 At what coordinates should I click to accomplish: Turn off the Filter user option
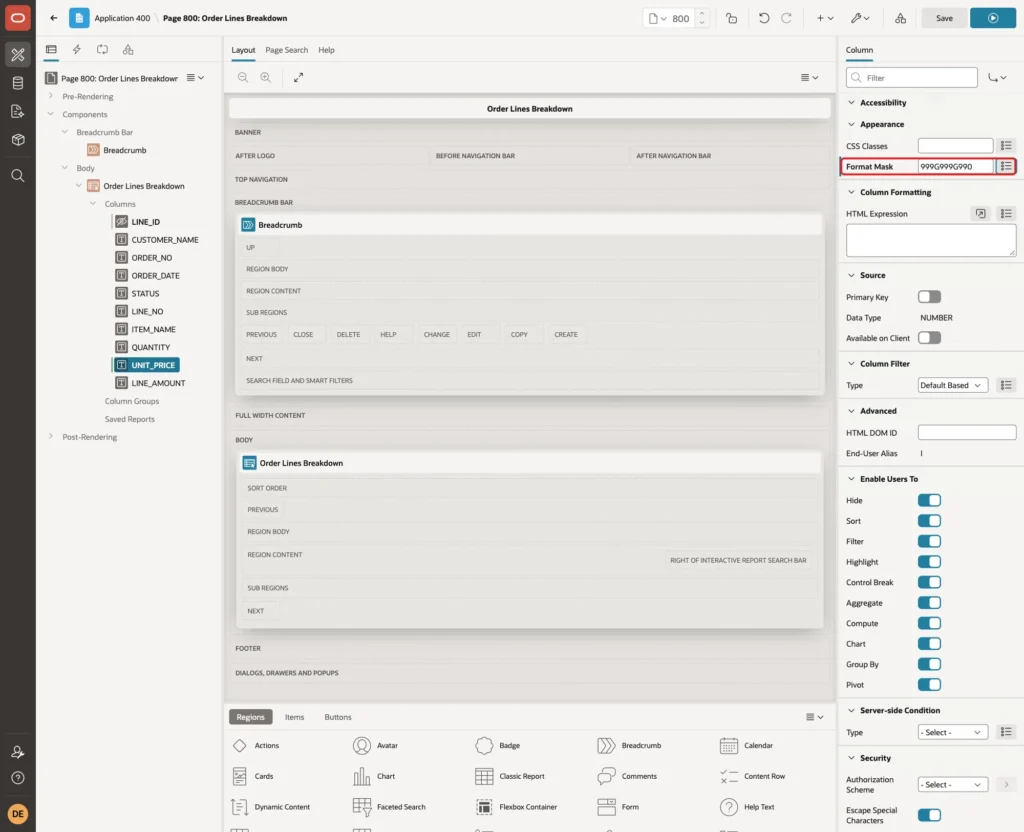point(929,541)
